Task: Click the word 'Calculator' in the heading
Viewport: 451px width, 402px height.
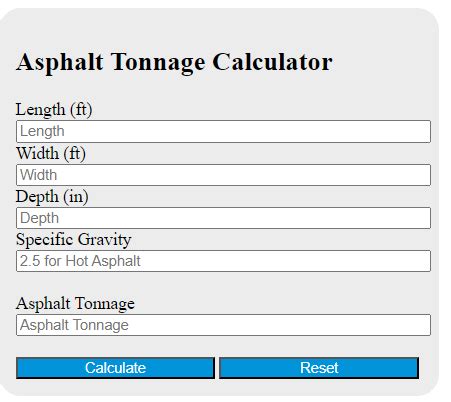Action: (x=272, y=62)
